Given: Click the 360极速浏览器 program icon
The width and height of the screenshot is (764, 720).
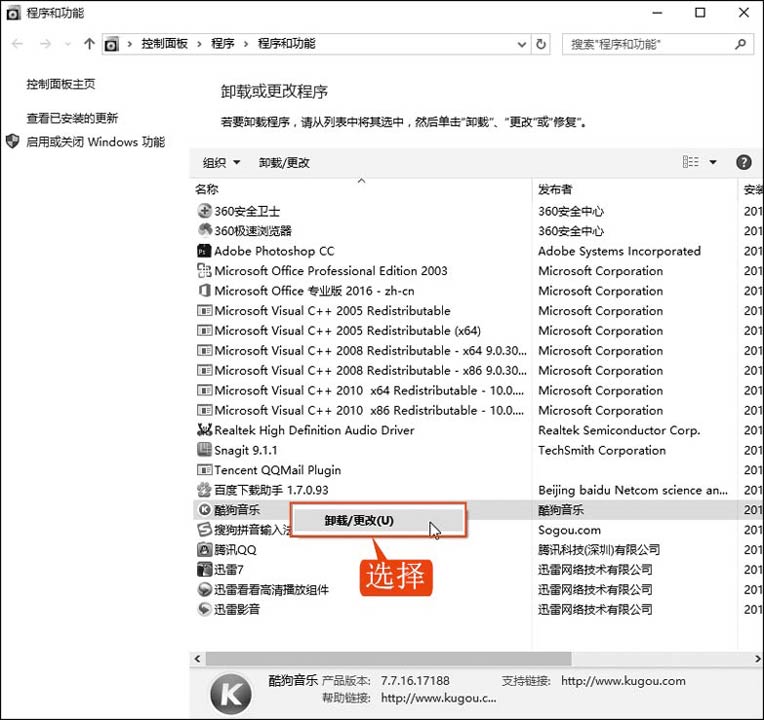Looking at the screenshot, I should click(x=204, y=230).
